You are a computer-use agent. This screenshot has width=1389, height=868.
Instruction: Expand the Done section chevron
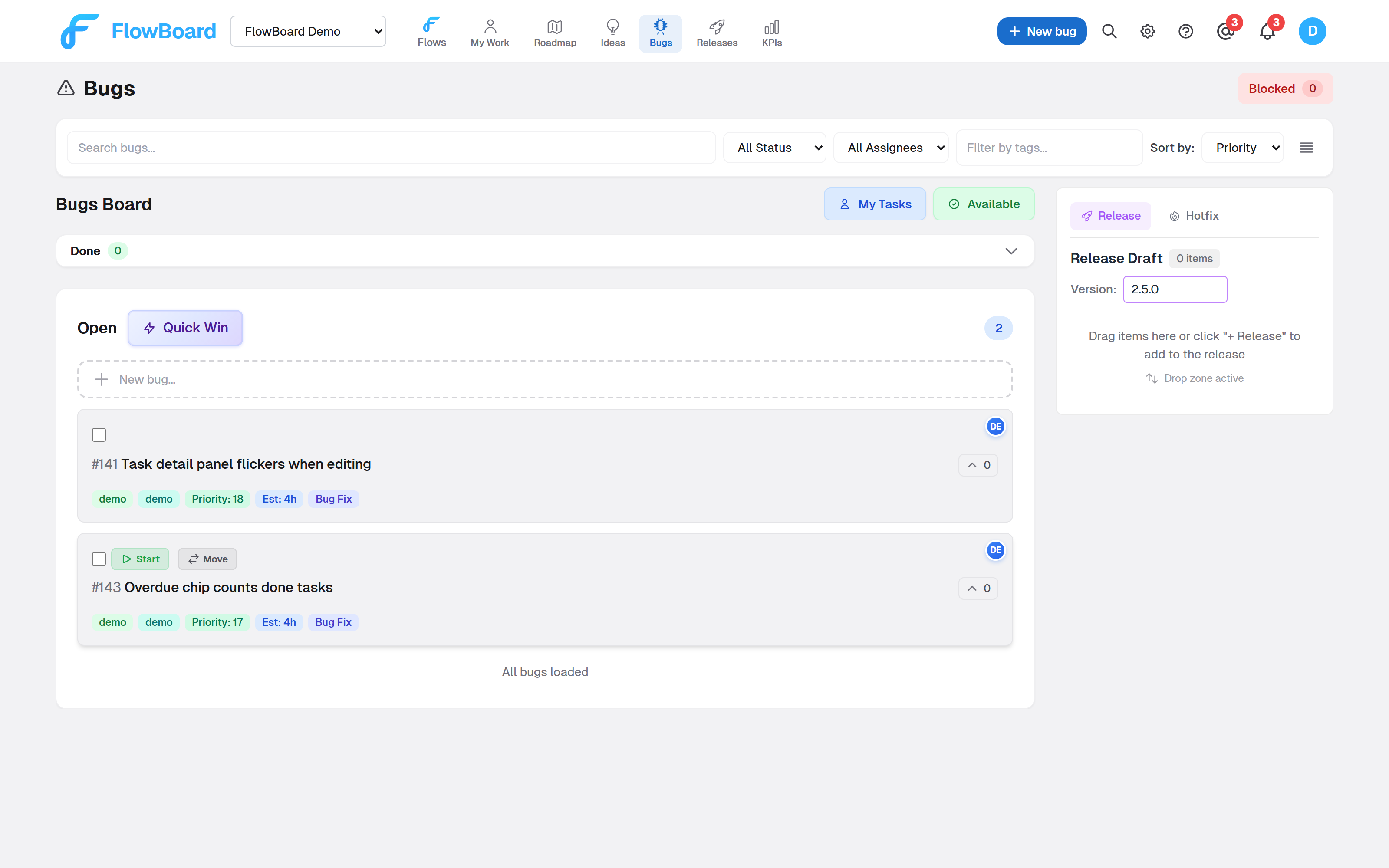pyautogui.click(x=1011, y=251)
